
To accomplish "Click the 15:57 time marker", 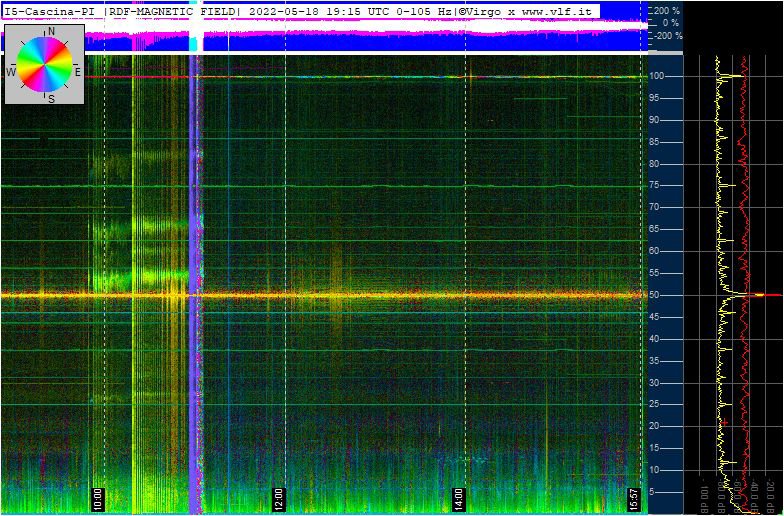I will click(632, 497).
